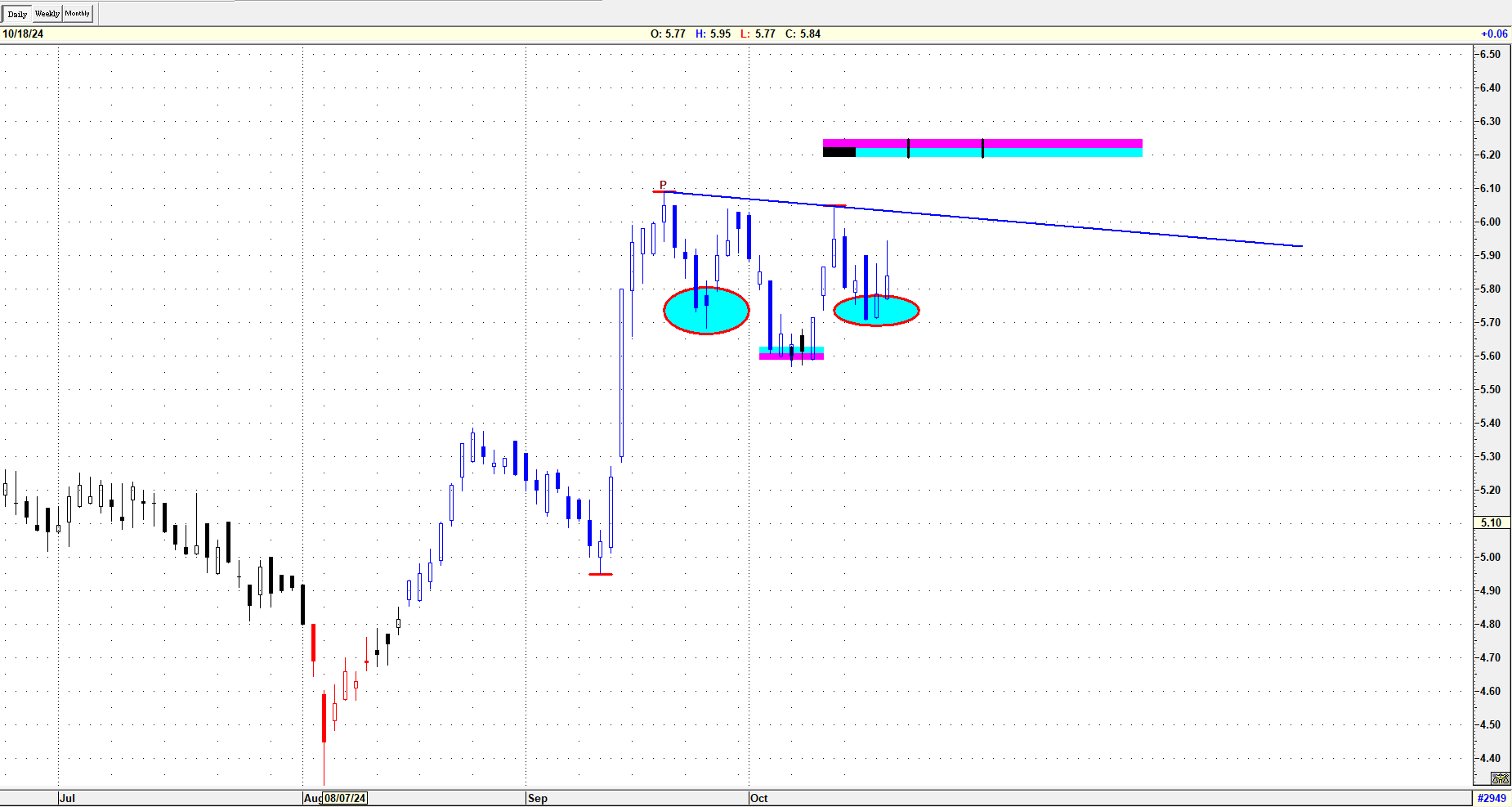Click the Oct label on time axis
1512x807 pixels.
click(758, 798)
